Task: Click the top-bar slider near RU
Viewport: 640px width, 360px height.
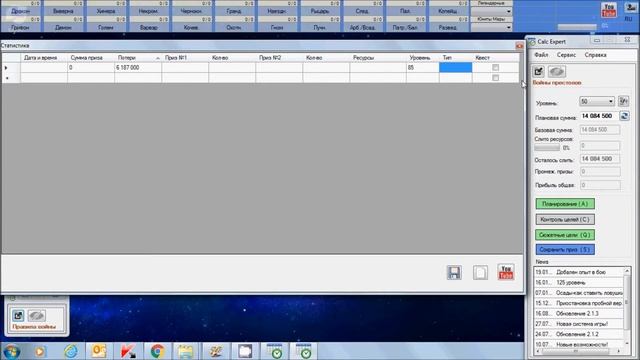Action: click(x=577, y=27)
